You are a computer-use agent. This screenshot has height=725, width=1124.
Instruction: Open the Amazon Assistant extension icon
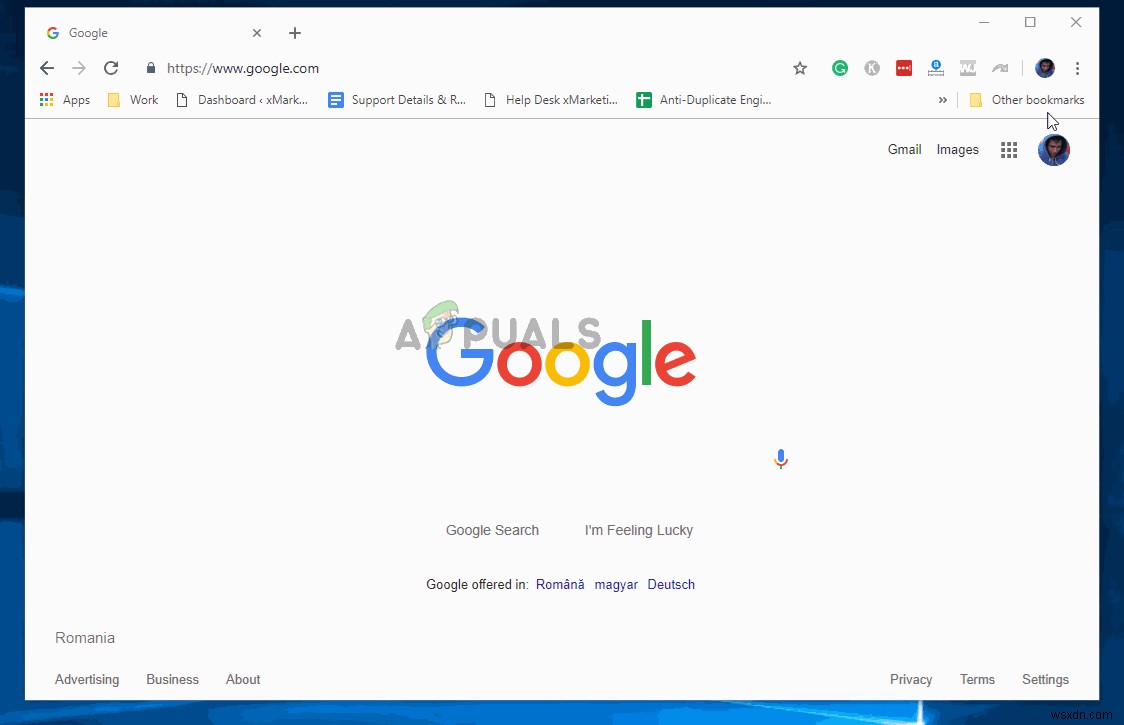pos(936,68)
